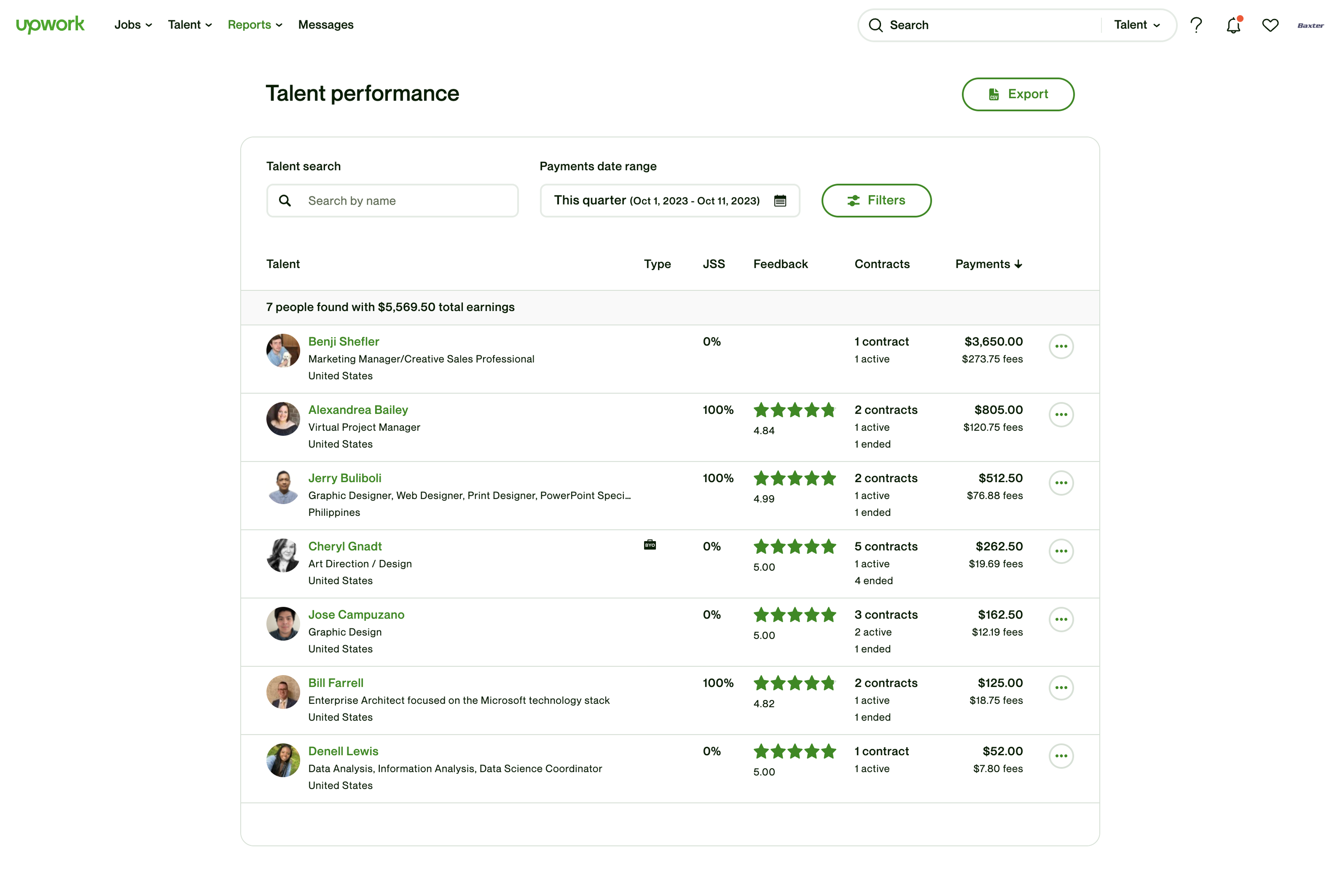Click Benji Shefler's profile photo

tap(283, 350)
